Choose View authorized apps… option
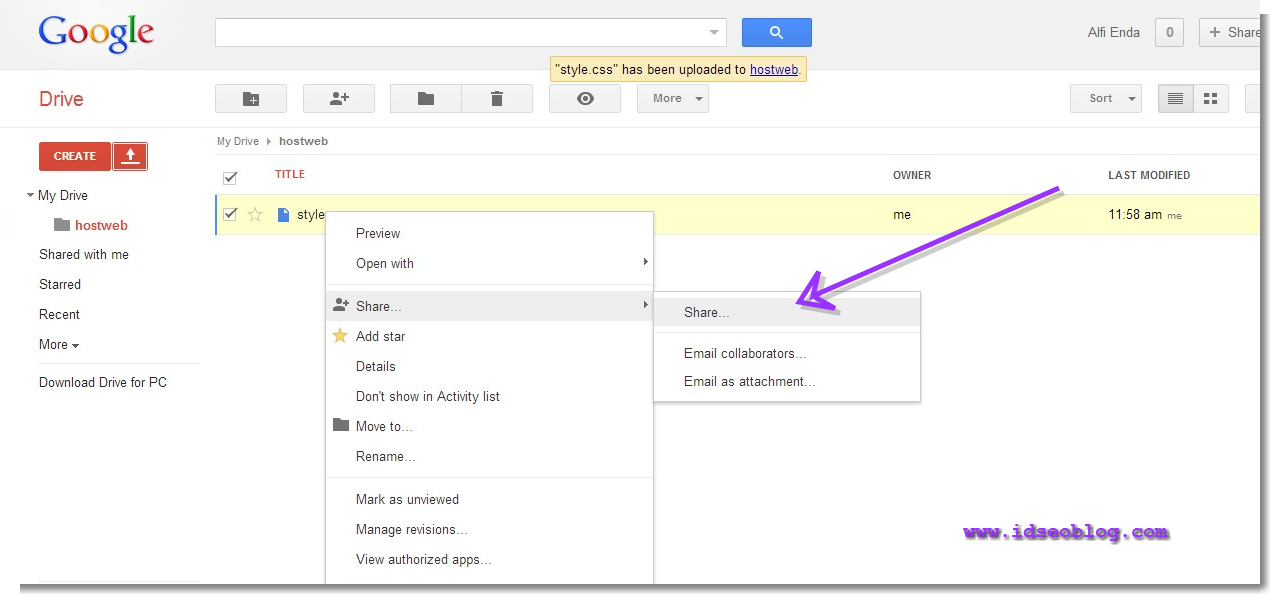This screenshot has width=1270, height=594. 489,559
